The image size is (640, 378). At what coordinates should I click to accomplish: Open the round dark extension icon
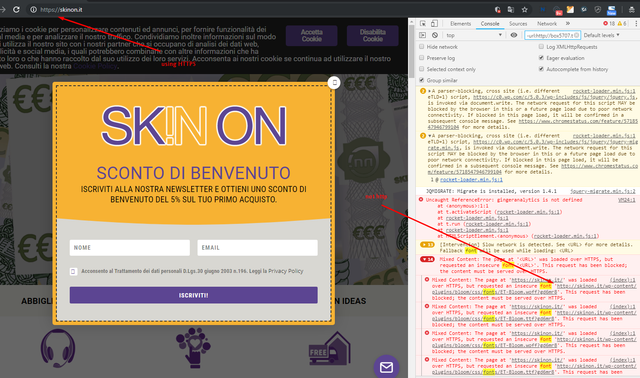pyautogui.click(x=584, y=9)
